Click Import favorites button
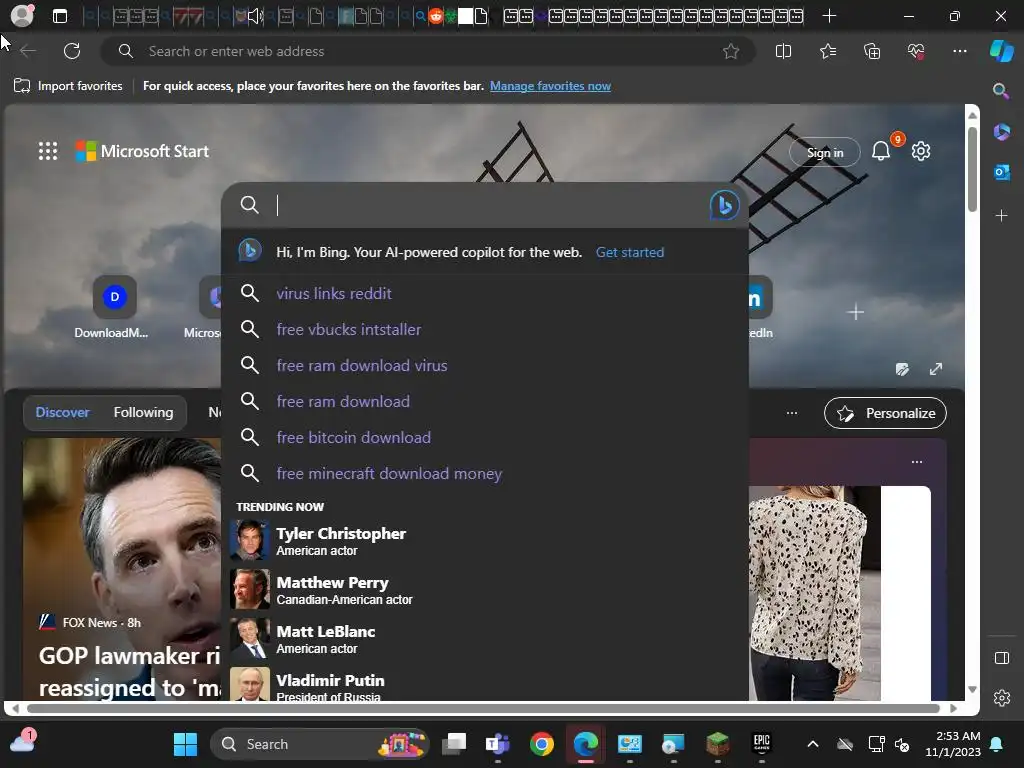This screenshot has width=1024, height=768. tap(69, 86)
